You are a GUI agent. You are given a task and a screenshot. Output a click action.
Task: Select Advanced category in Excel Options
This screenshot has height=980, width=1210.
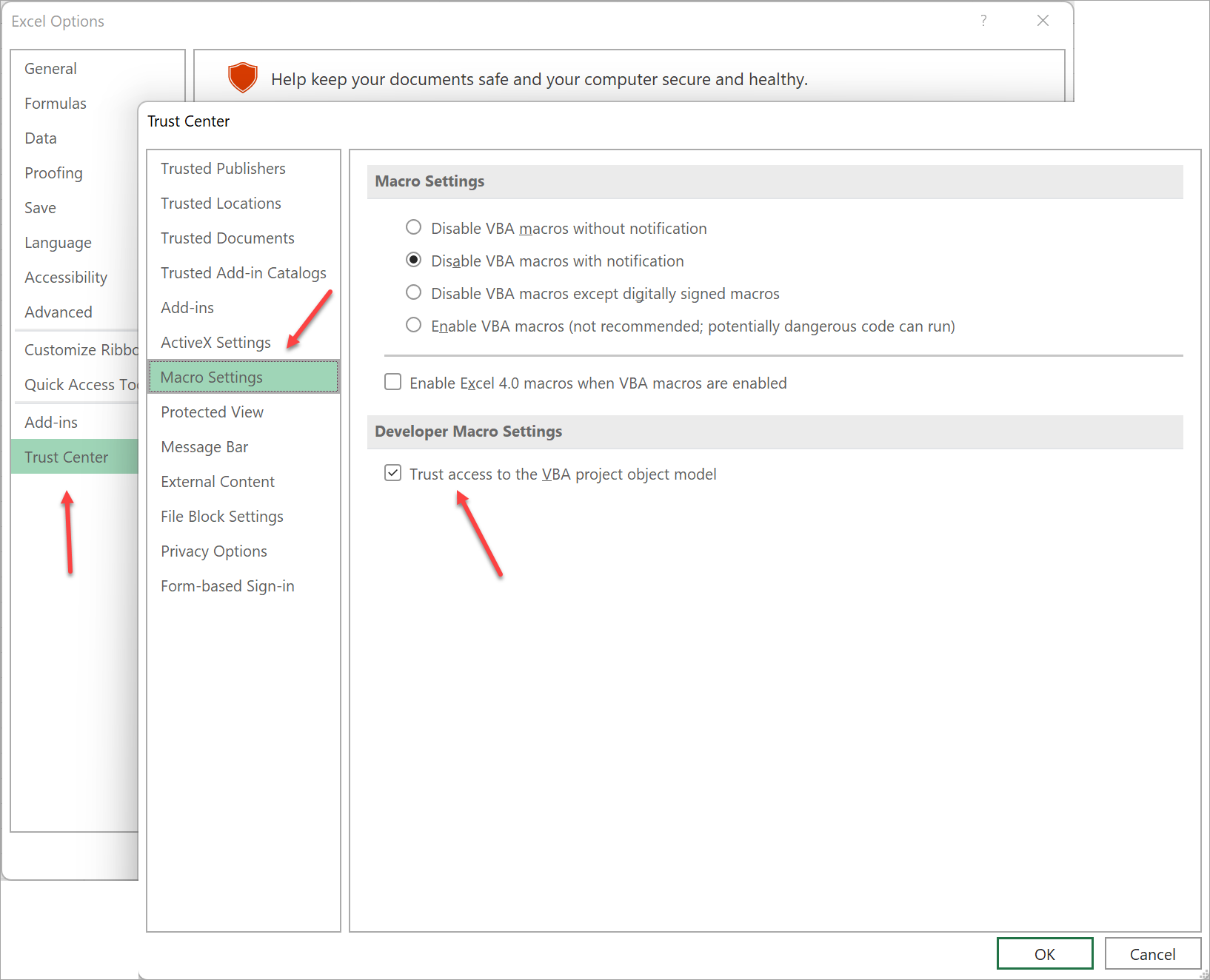(x=76, y=312)
